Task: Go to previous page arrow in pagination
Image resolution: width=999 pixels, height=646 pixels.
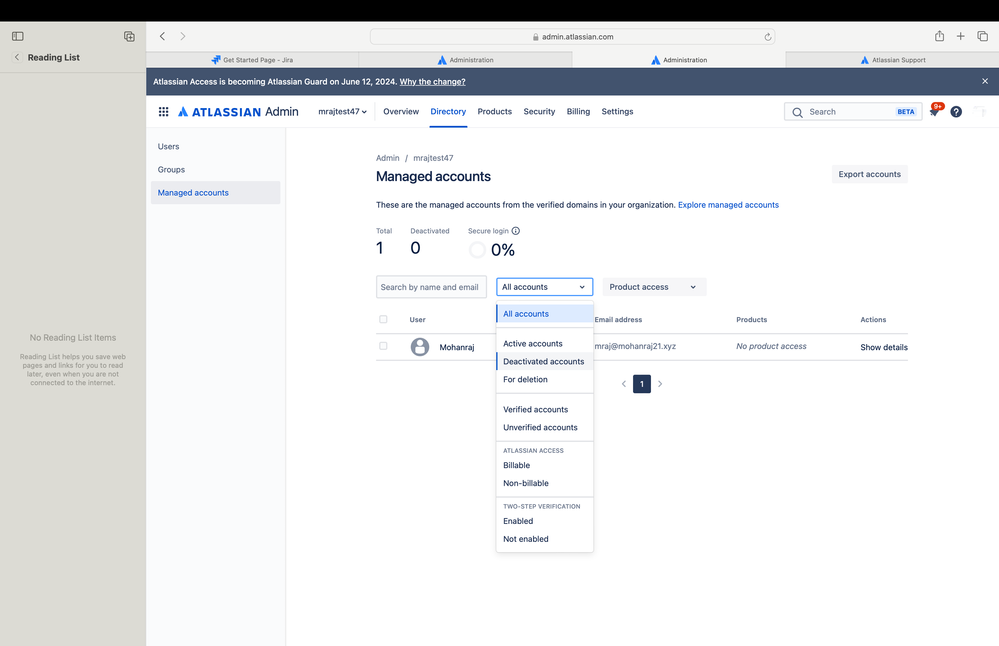Action: pos(624,384)
